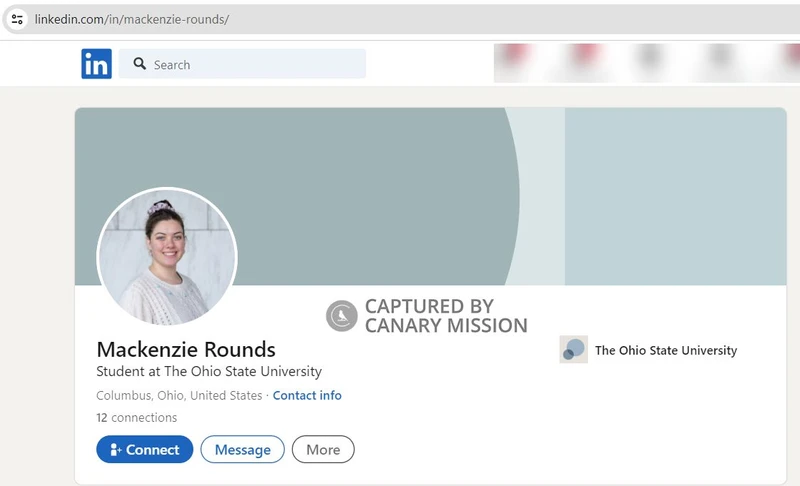Screen dimensions: 800x486
Task: Focus the LinkedIn Search field
Action: click(x=242, y=64)
